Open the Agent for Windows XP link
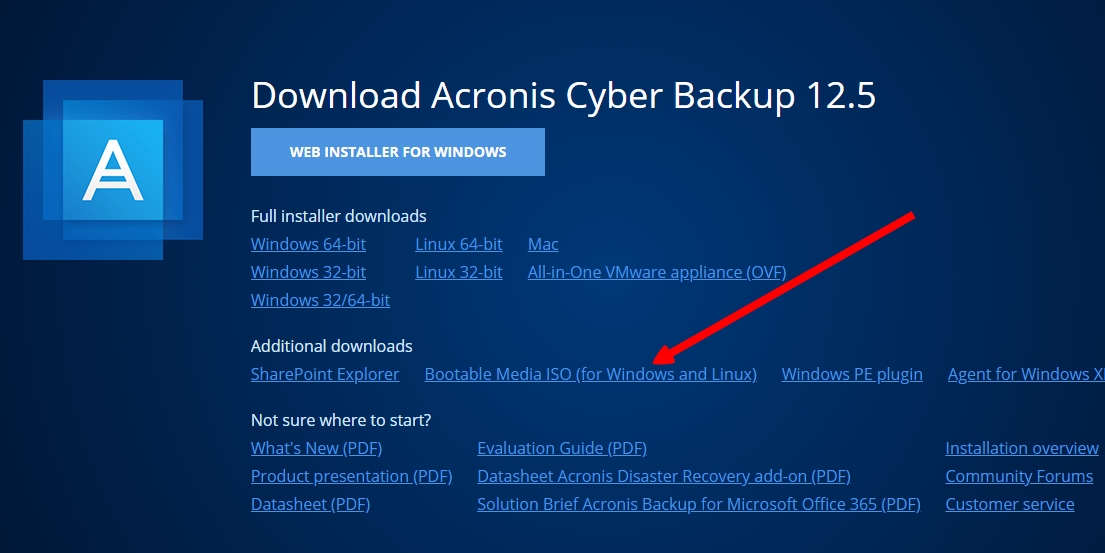Viewport: 1105px width, 553px height. coord(1025,374)
